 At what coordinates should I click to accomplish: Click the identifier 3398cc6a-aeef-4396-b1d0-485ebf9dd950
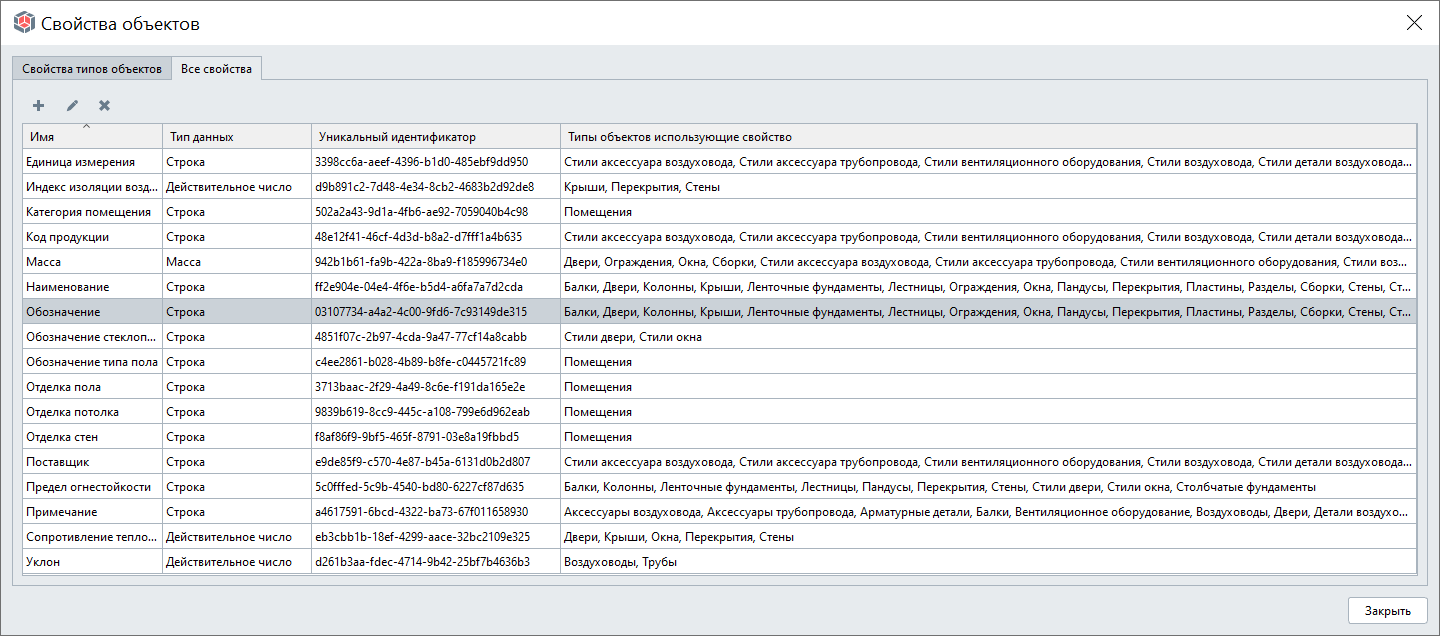coord(421,162)
